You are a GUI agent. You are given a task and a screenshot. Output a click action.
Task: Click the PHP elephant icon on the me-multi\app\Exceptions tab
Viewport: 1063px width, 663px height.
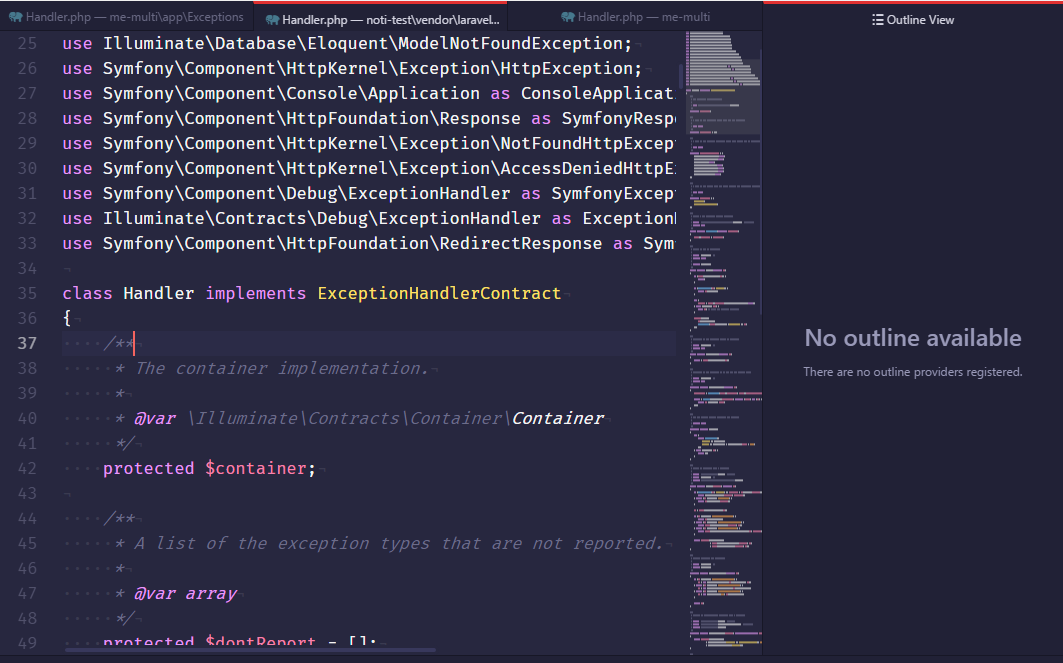pos(15,17)
